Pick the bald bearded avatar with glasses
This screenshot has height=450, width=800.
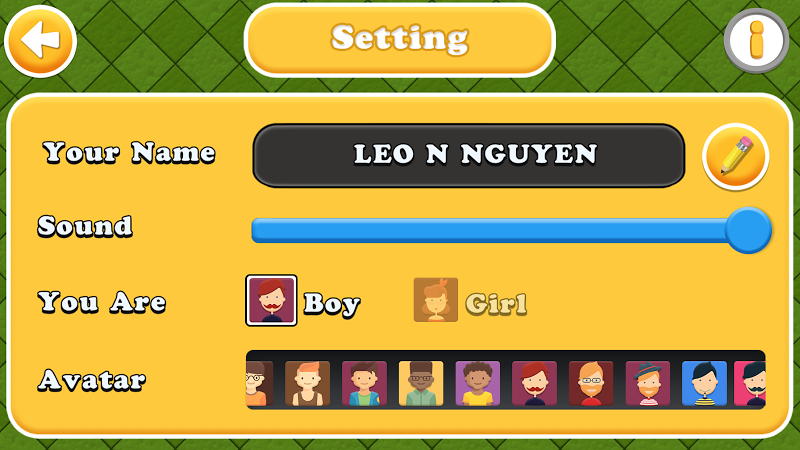click(591, 383)
